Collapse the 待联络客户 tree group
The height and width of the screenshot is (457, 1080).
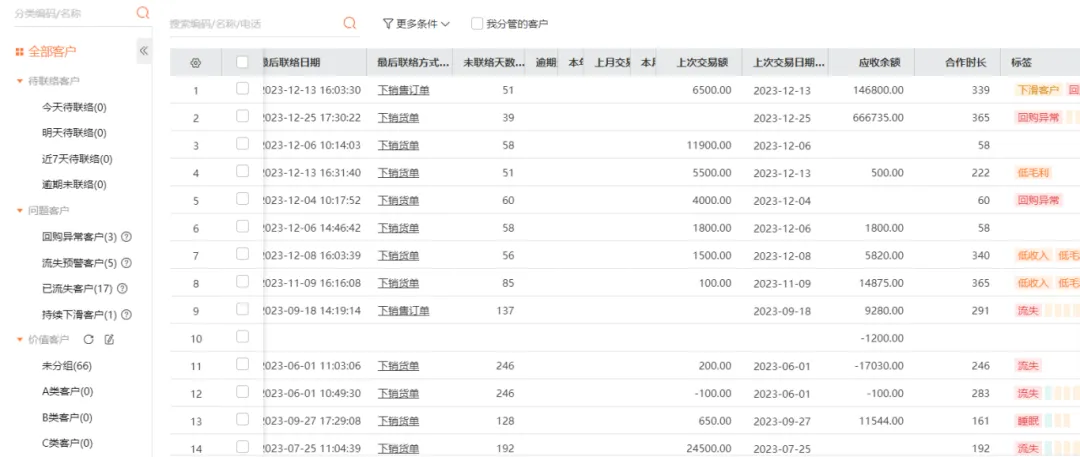point(19,81)
